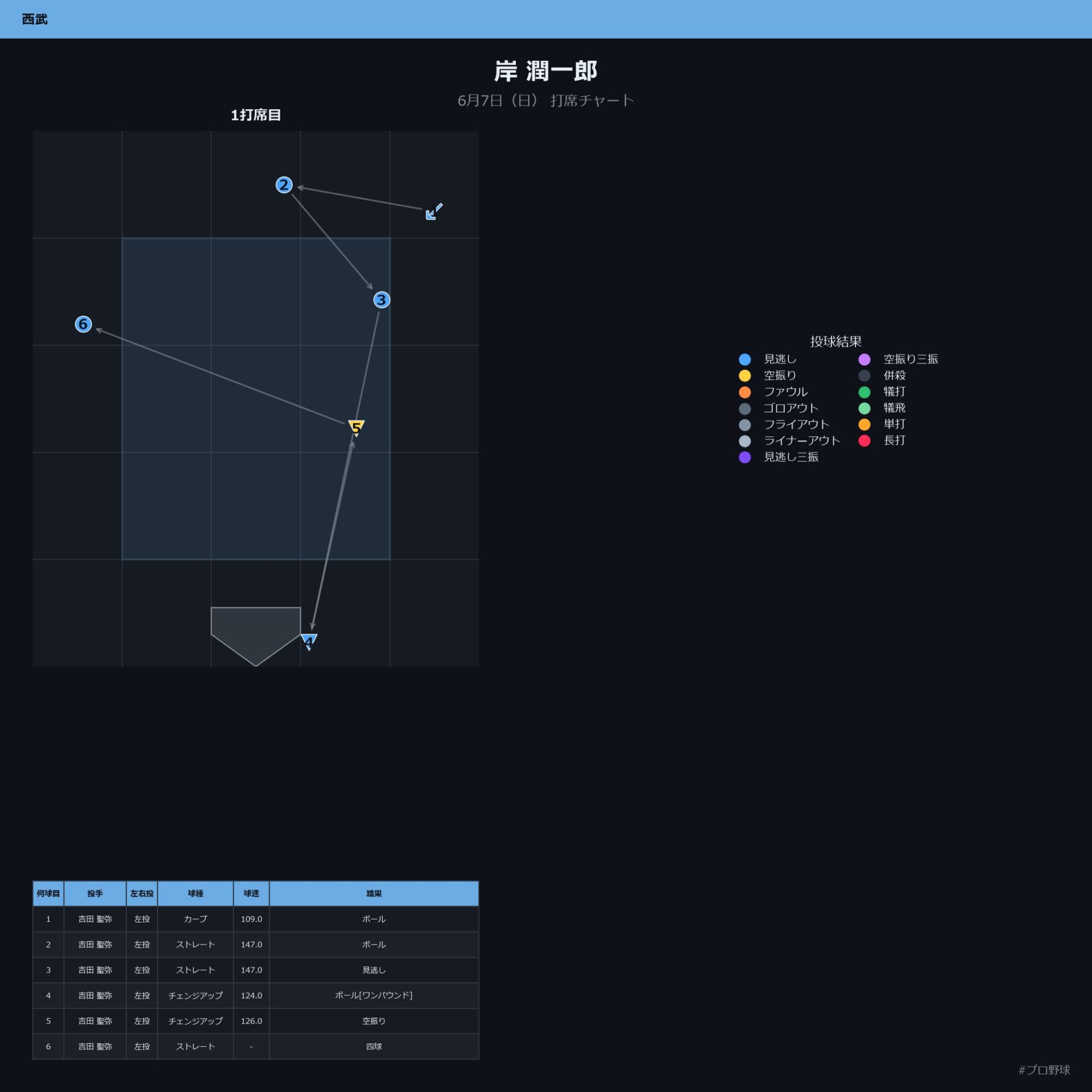Click the ボール[ワンバウンド] result cell
The height and width of the screenshot is (1092, 1092).
point(374,995)
